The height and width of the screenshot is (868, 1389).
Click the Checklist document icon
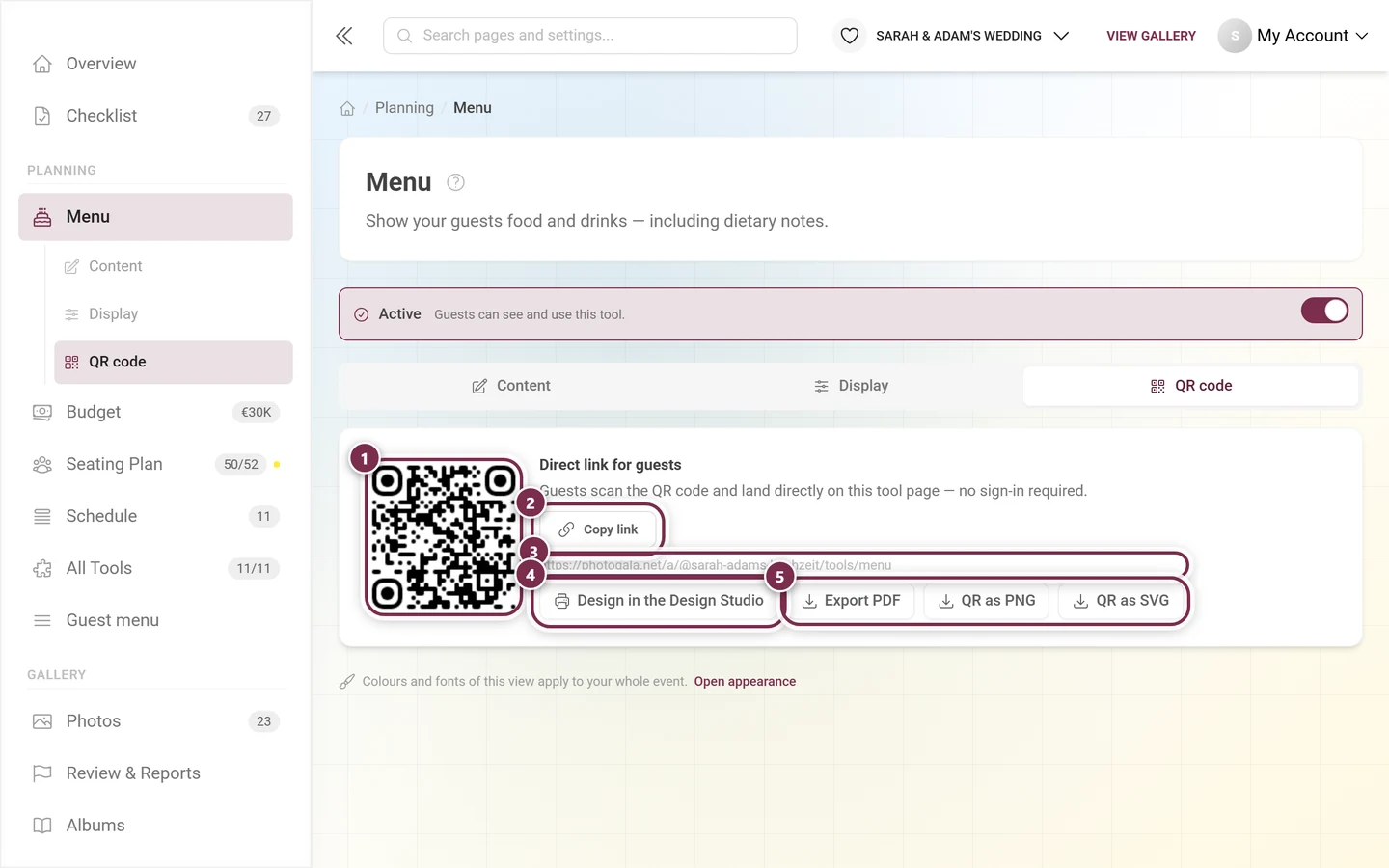(42, 116)
